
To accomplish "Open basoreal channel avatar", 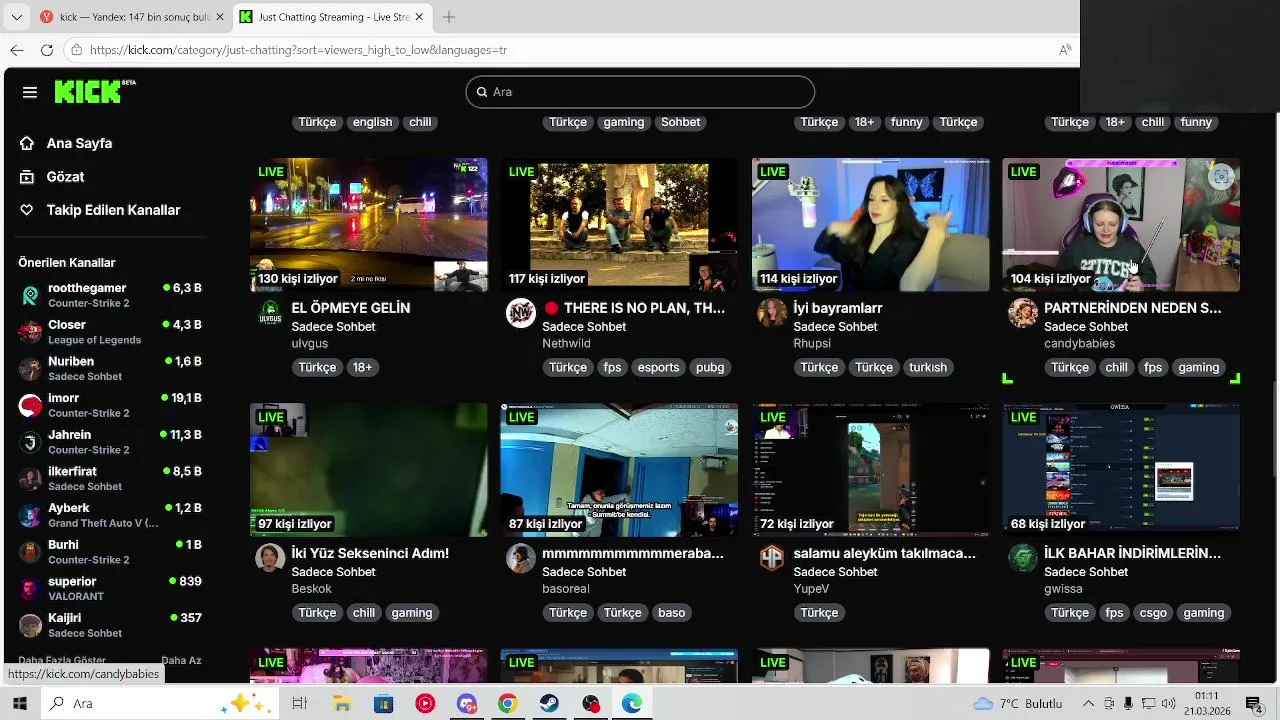I will pos(521,558).
